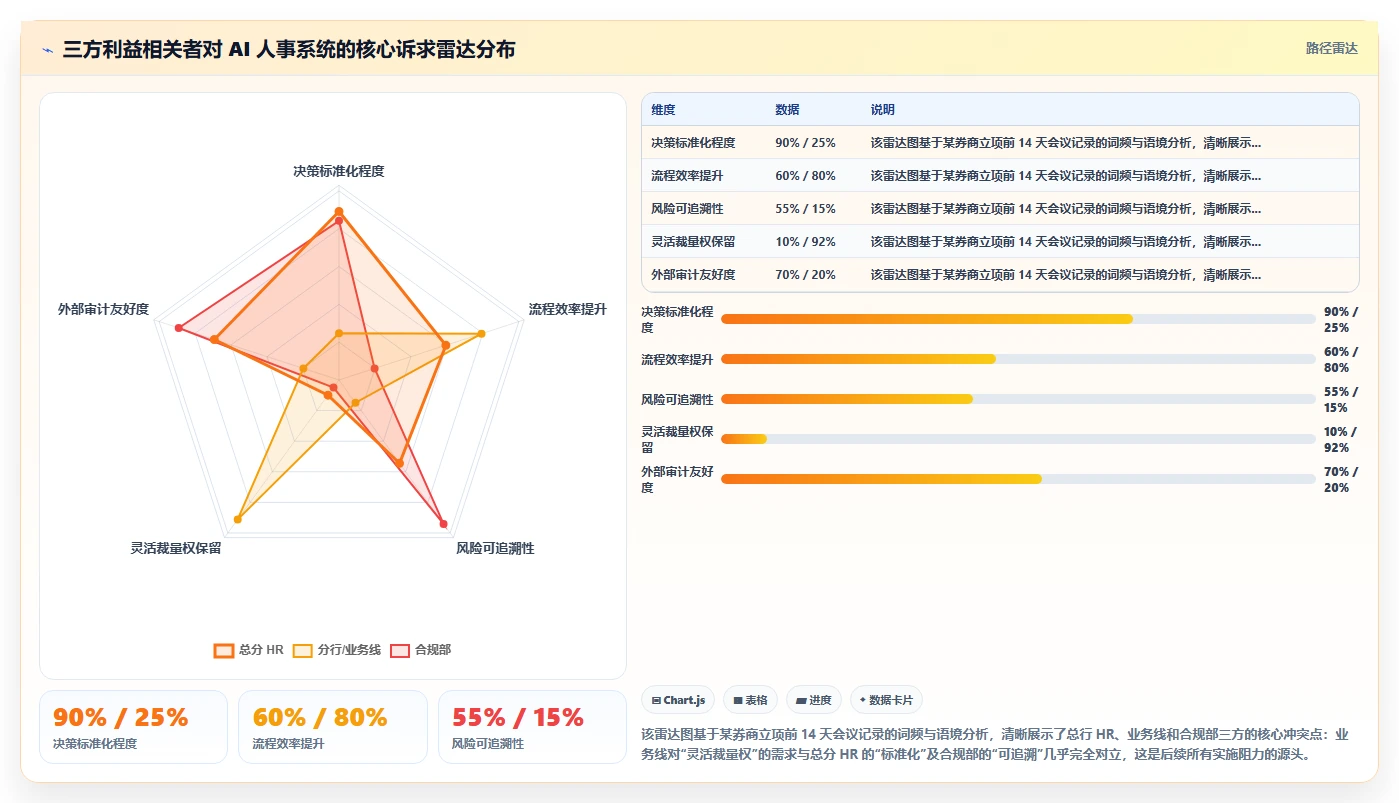Click the main chart title heading
This screenshot has width=1399, height=803.
point(289,49)
